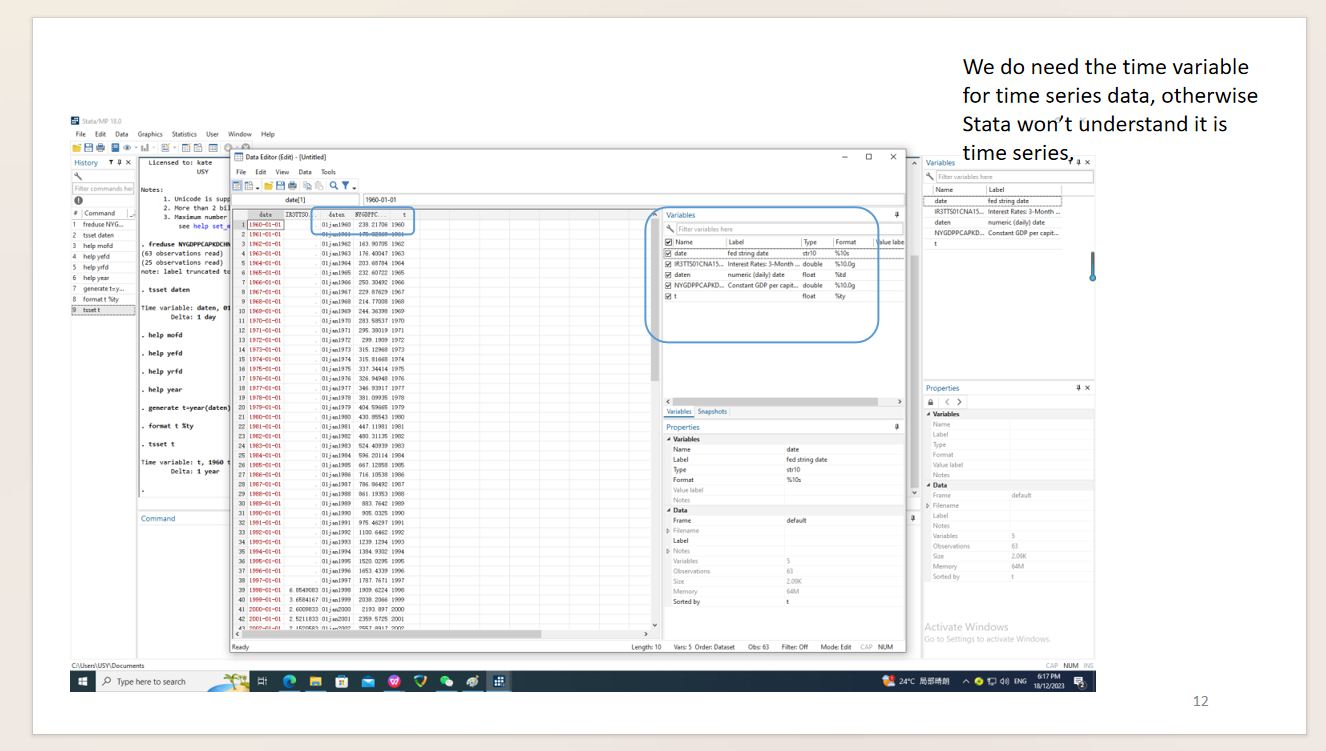The height and width of the screenshot is (751, 1326).
Task: Expand the Notes row in Data properties
Action: pyautogui.click(x=668, y=551)
